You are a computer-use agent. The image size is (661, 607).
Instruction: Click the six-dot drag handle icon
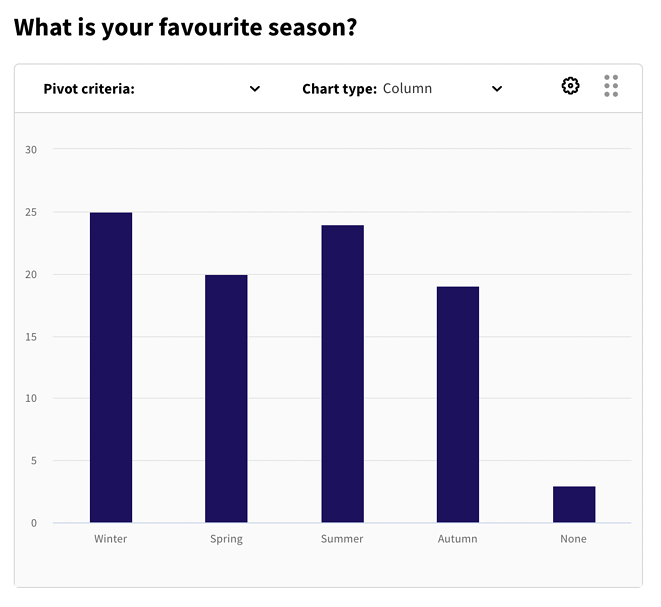(x=611, y=86)
